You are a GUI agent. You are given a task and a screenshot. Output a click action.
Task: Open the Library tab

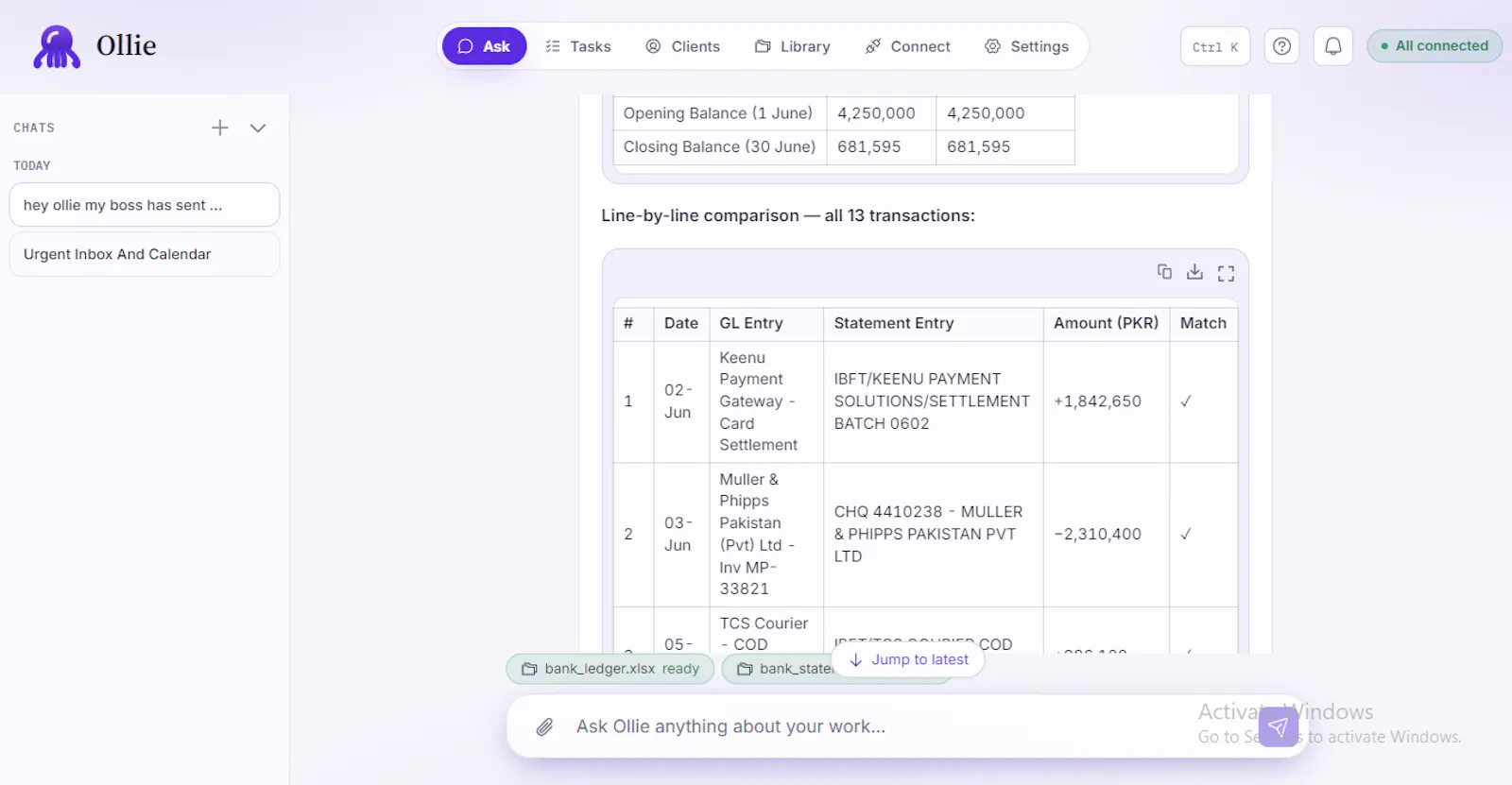792,46
